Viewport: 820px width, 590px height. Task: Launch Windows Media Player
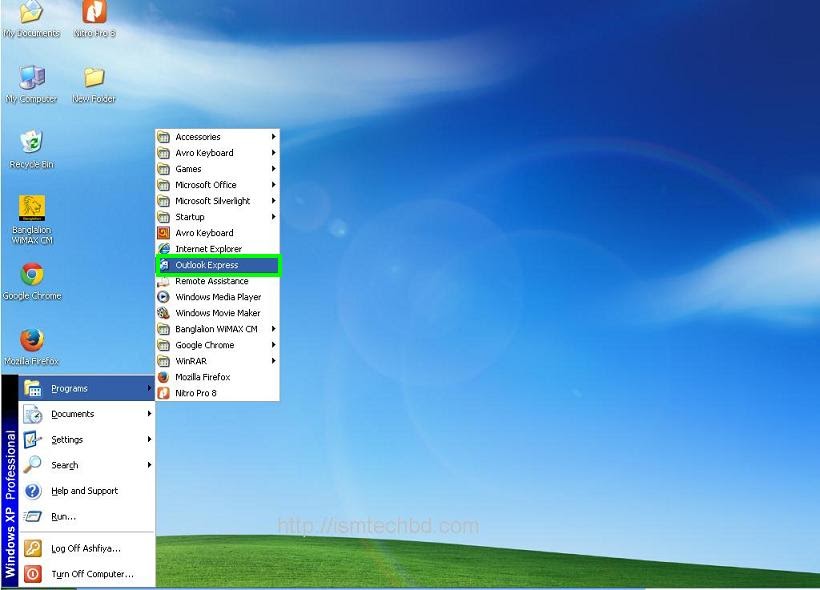pos(218,297)
